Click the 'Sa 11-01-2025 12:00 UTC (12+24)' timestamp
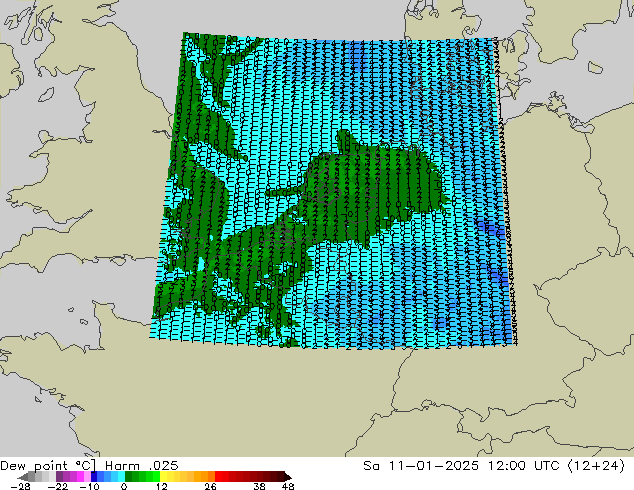The height and width of the screenshot is (490, 634). point(494,466)
